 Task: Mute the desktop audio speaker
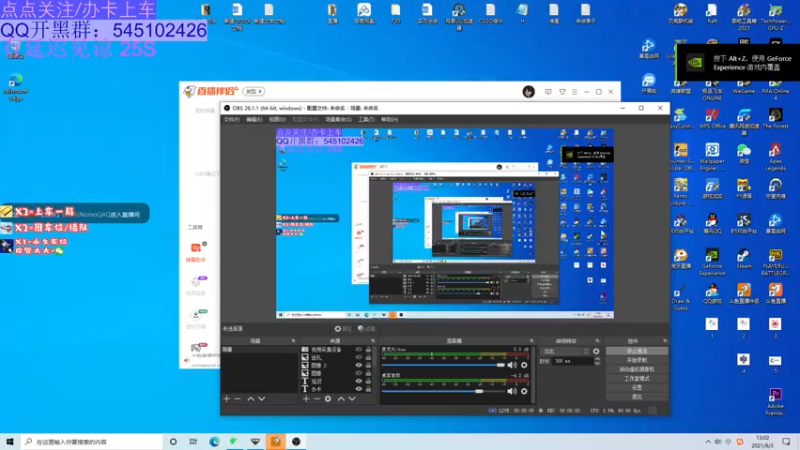coord(512,391)
